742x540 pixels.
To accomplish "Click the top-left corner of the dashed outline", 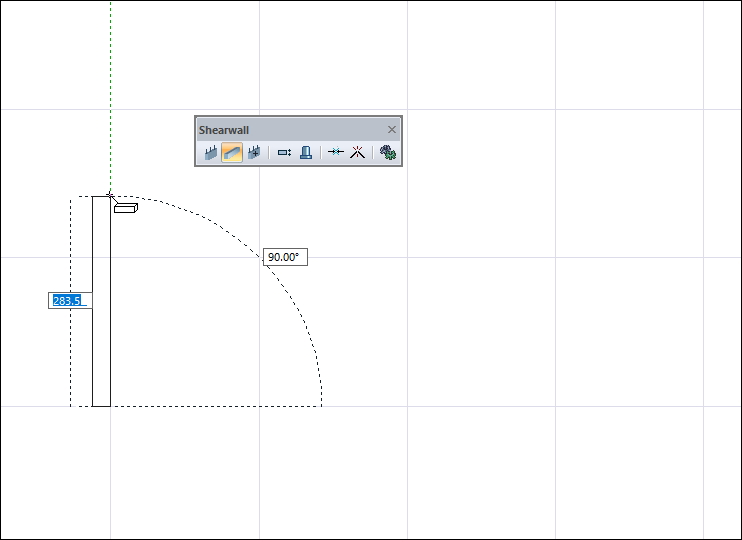I will point(71,197).
